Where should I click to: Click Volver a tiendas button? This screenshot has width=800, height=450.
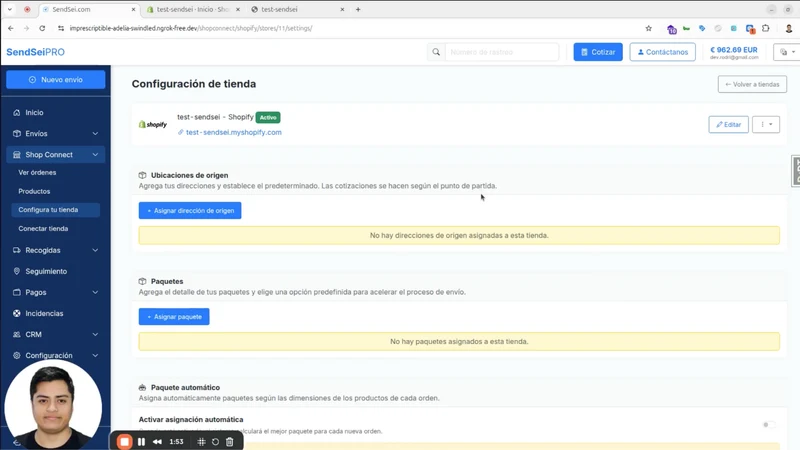(x=752, y=84)
